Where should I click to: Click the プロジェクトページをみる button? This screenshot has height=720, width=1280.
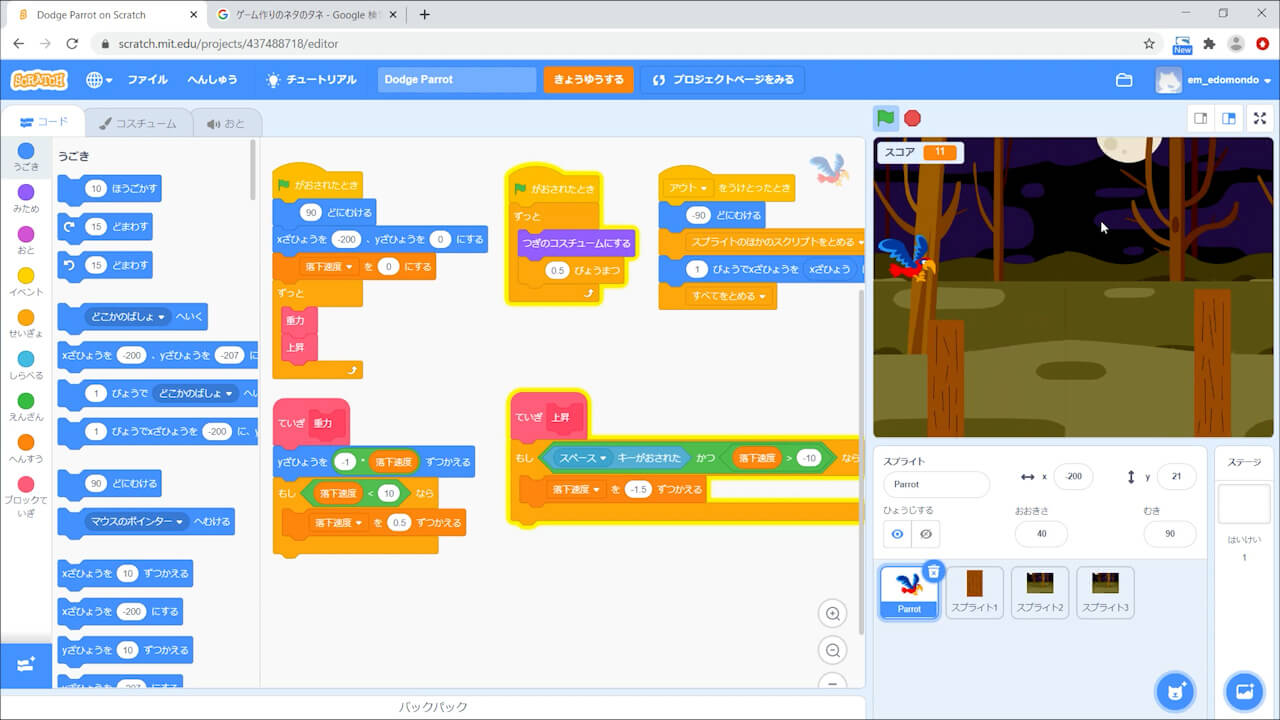(723, 80)
